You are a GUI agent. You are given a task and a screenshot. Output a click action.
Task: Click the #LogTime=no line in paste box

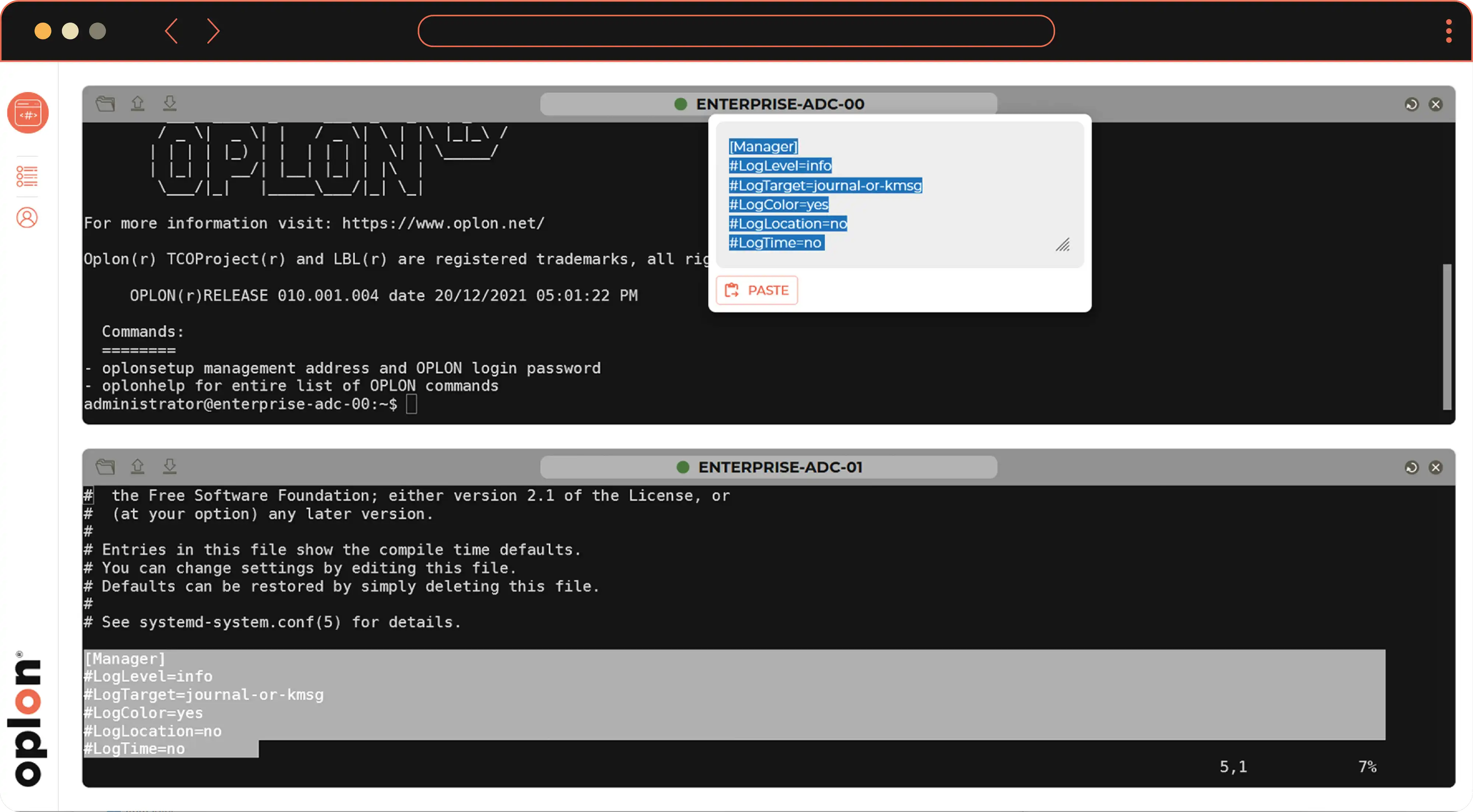[x=776, y=243]
